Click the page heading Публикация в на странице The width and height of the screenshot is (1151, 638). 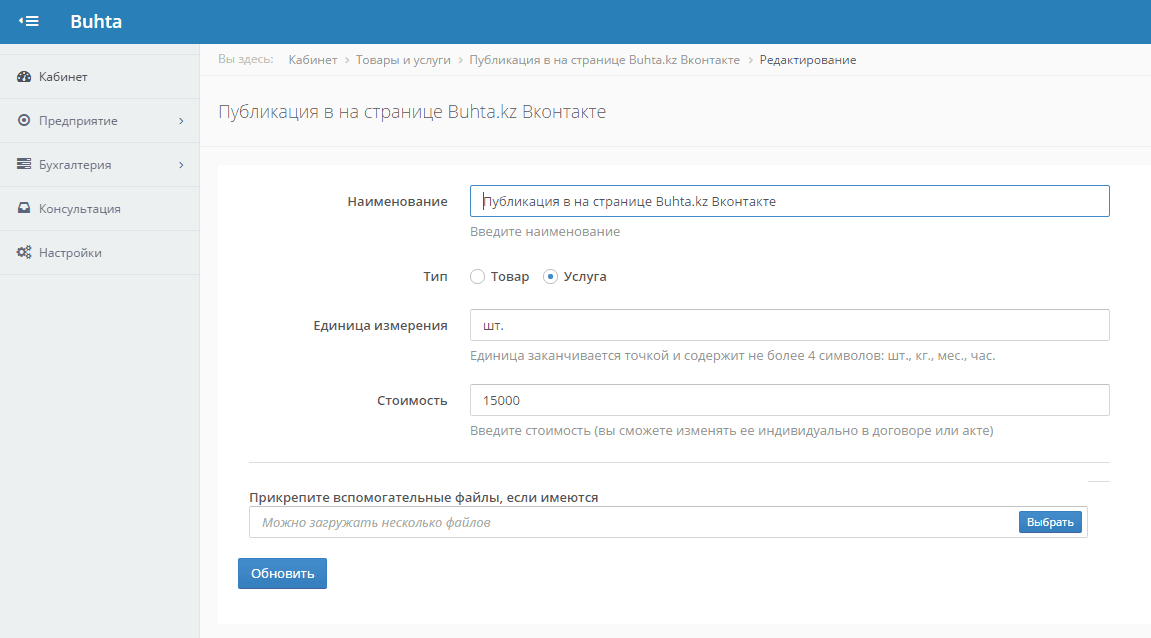(x=412, y=112)
